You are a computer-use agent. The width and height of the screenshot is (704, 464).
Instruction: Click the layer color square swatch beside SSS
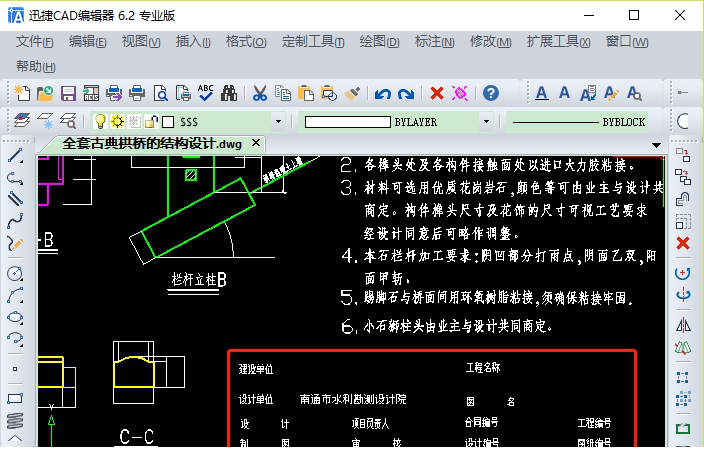168,122
